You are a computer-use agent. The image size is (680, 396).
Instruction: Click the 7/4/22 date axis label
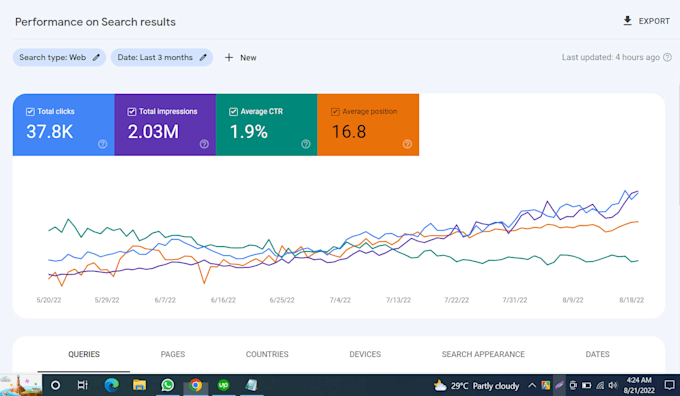tap(340, 300)
